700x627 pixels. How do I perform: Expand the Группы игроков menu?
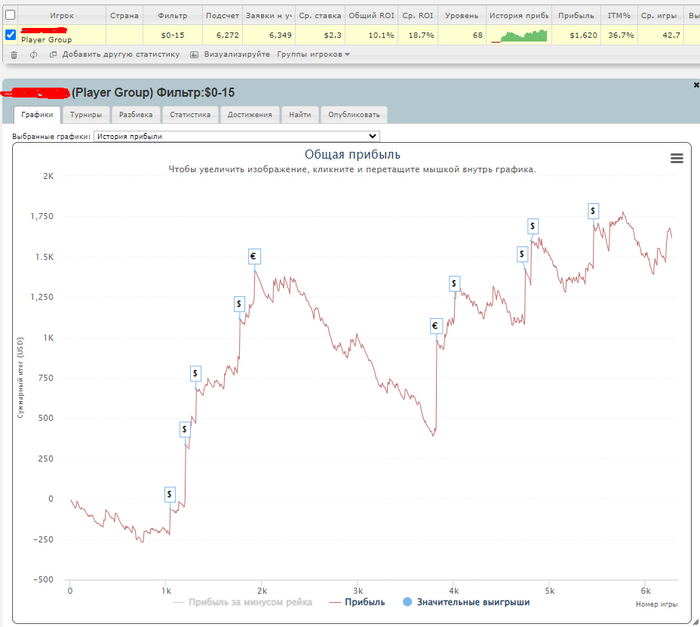tap(313, 54)
